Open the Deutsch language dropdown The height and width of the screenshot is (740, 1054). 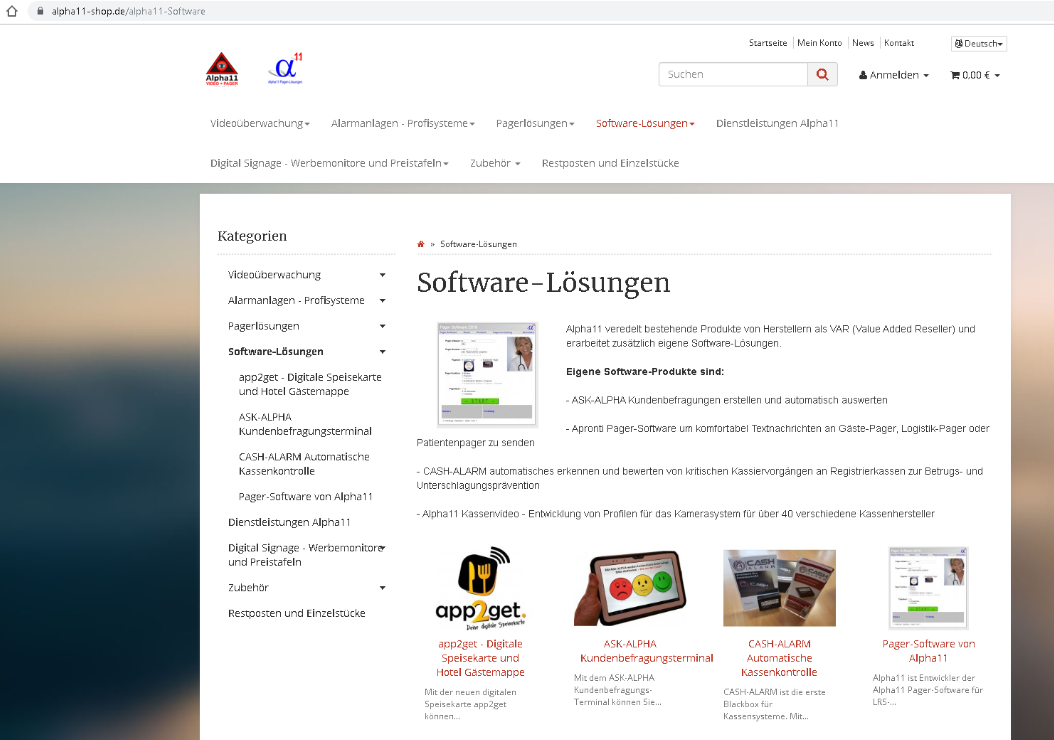pyautogui.click(x=979, y=44)
